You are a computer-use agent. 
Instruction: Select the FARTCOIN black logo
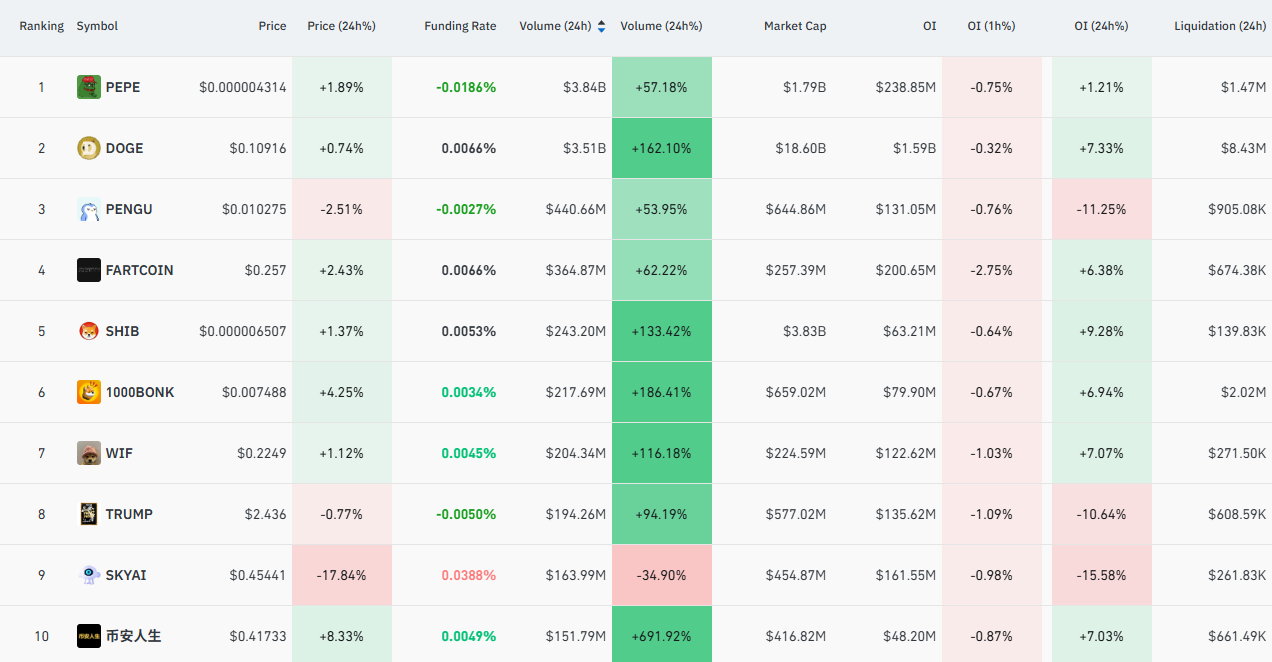pyautogui.click(x=89, y=270)
